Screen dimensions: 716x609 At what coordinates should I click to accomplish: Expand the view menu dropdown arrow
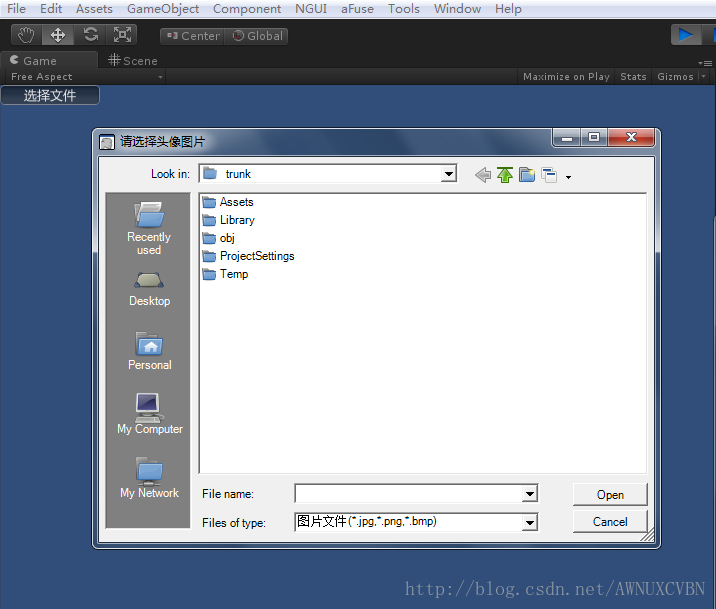(569, 177)
